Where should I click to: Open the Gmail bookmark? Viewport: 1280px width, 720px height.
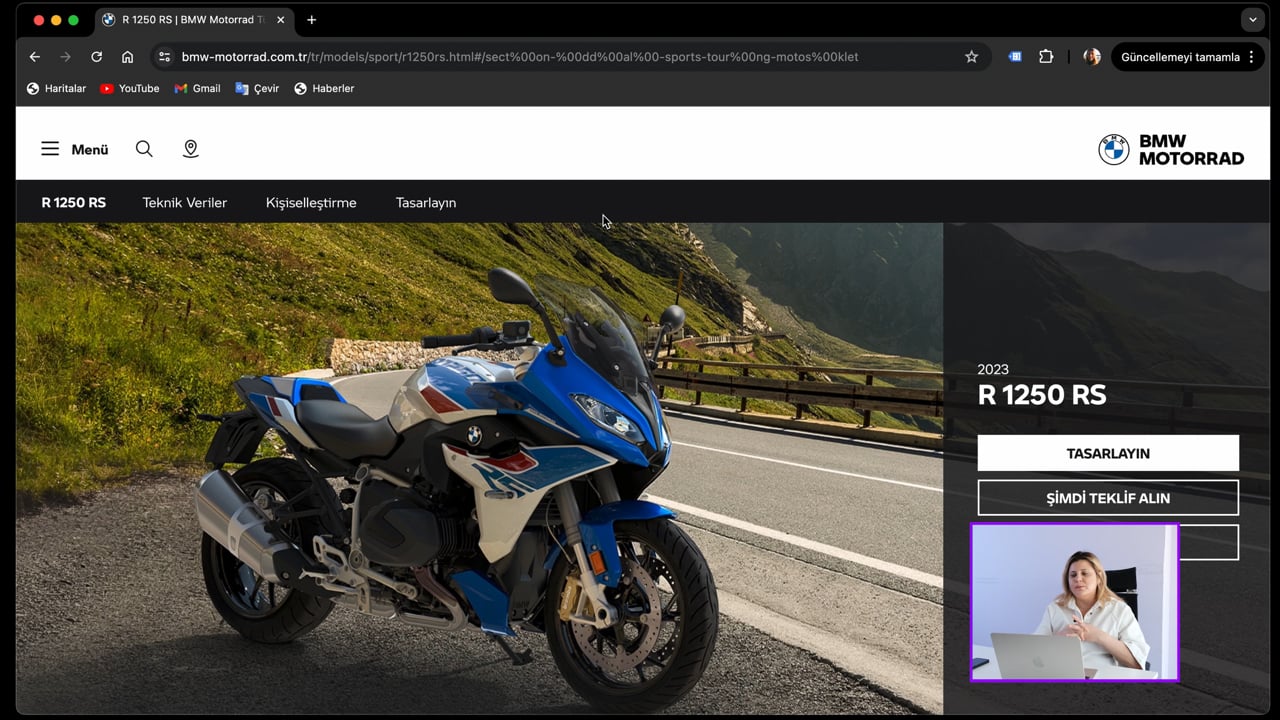197,88
